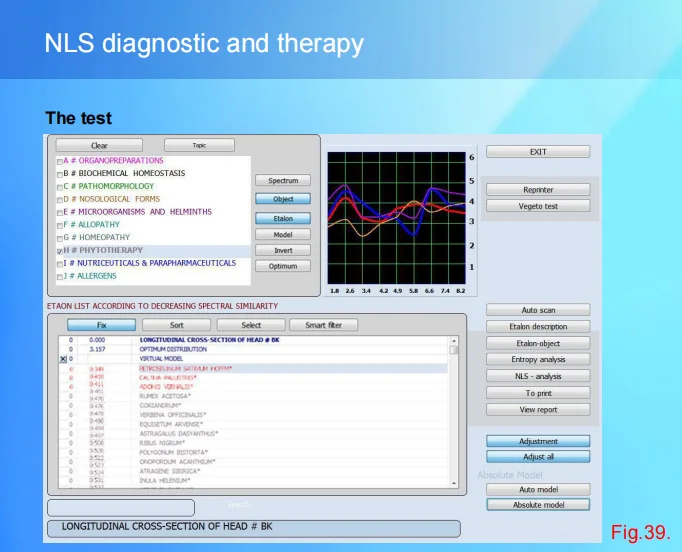Toggle the Fix button
The height and width of the screenshot is (552, 682).
pos(101,325)
